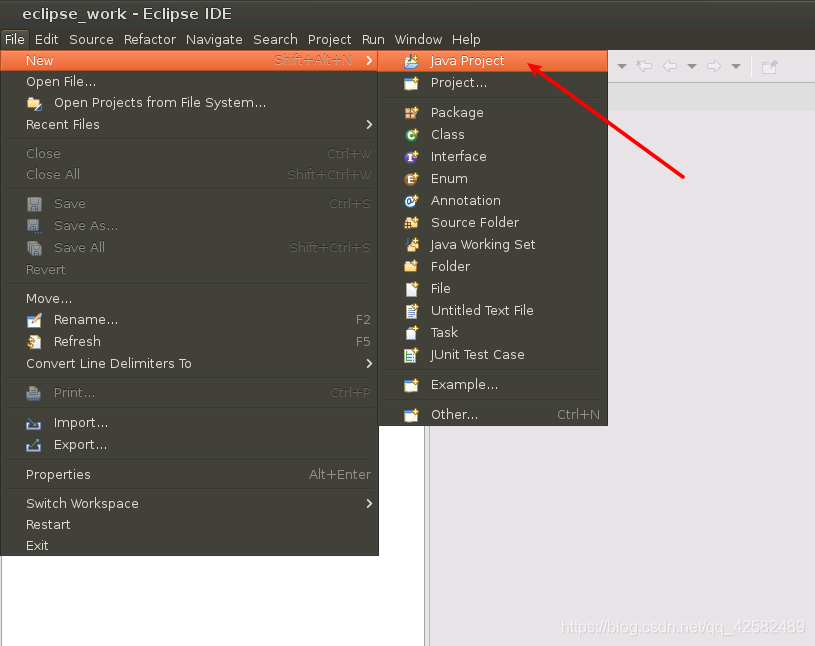Click the Export icon in File menu
This screenshot has width=815, height=646.
[34, 445]
